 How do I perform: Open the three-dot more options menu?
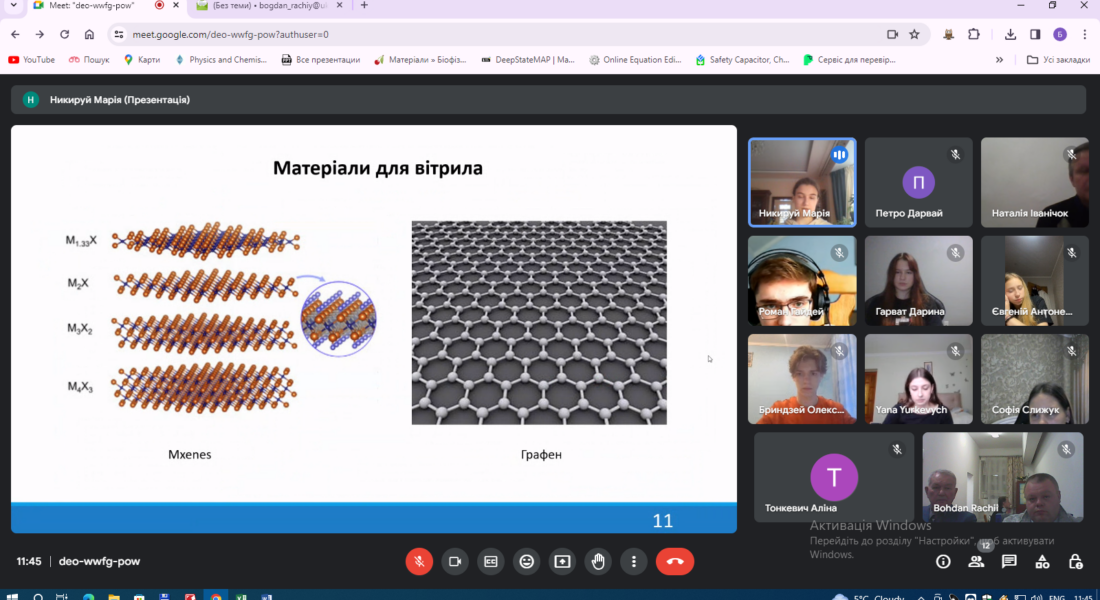(634, 561)
